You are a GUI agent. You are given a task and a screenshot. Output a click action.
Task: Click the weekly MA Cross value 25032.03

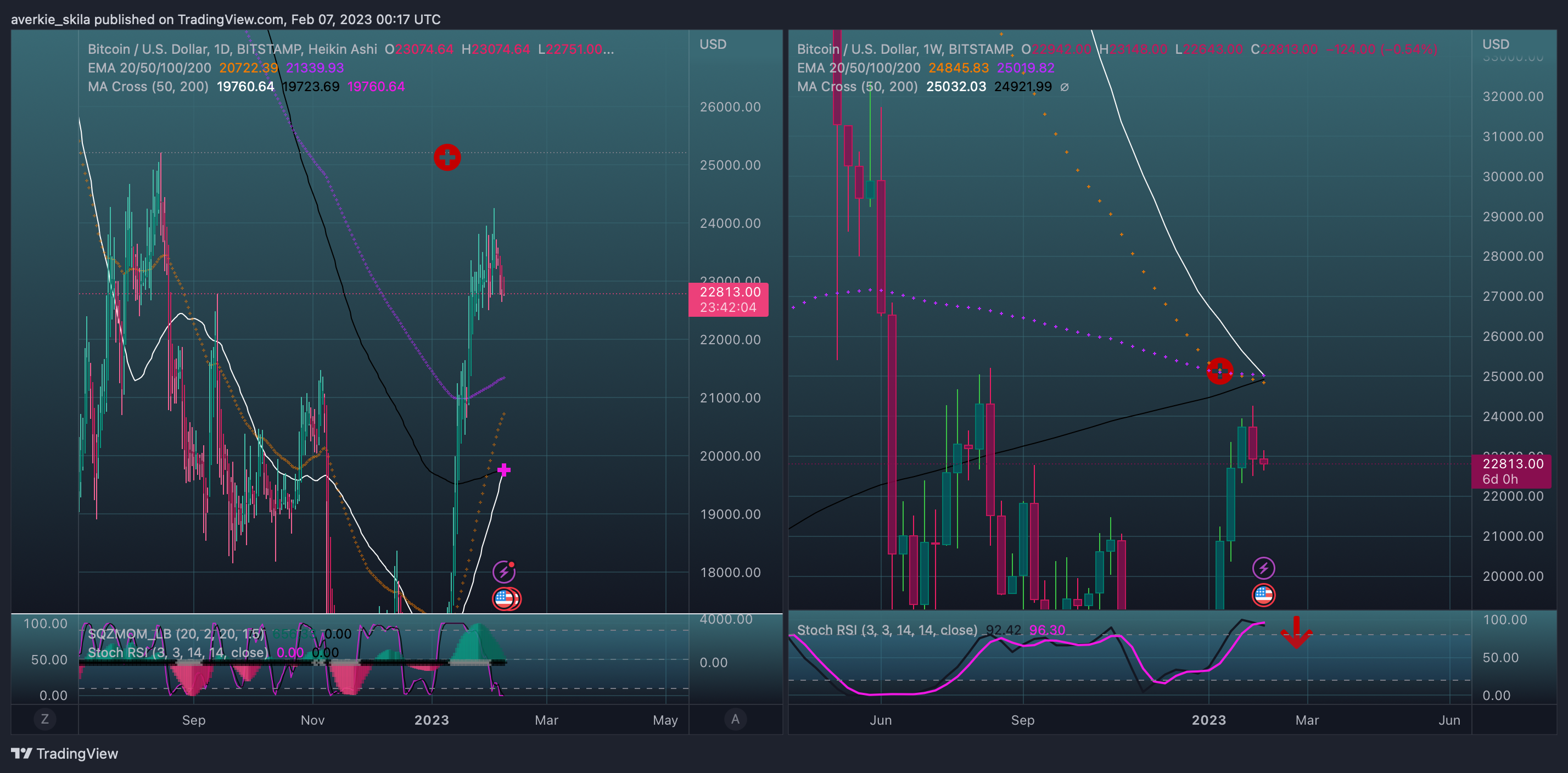click(x=956, y=87)
